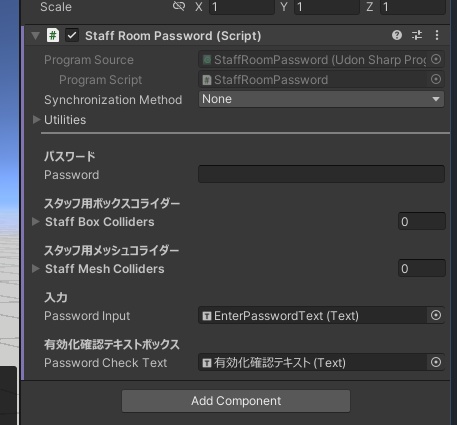The image size is (457, 425).
Task: Click the Scale Y axis label
Action: pos(284,7)
